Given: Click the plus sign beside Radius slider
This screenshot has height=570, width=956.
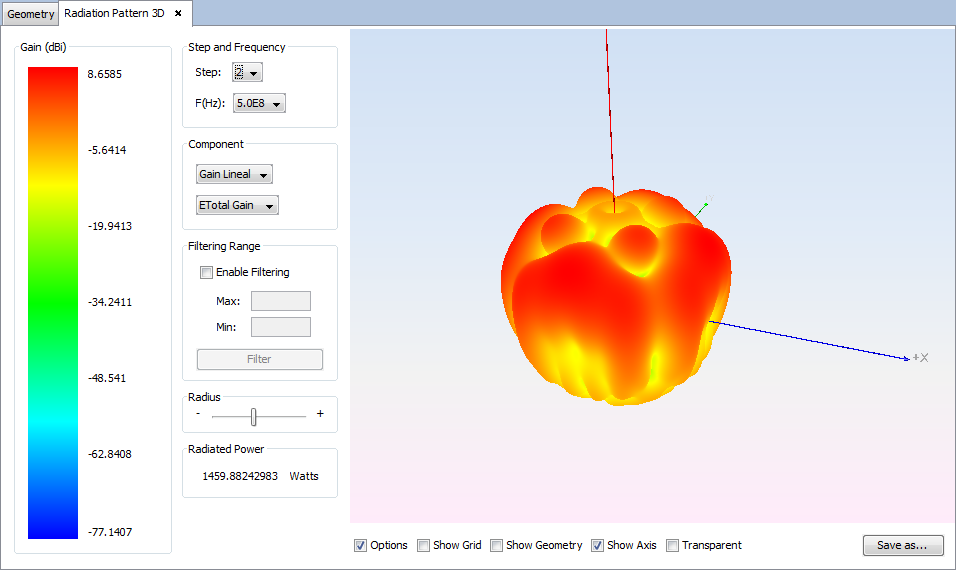Looking at the screenshot, I should [x=320, y=414].
